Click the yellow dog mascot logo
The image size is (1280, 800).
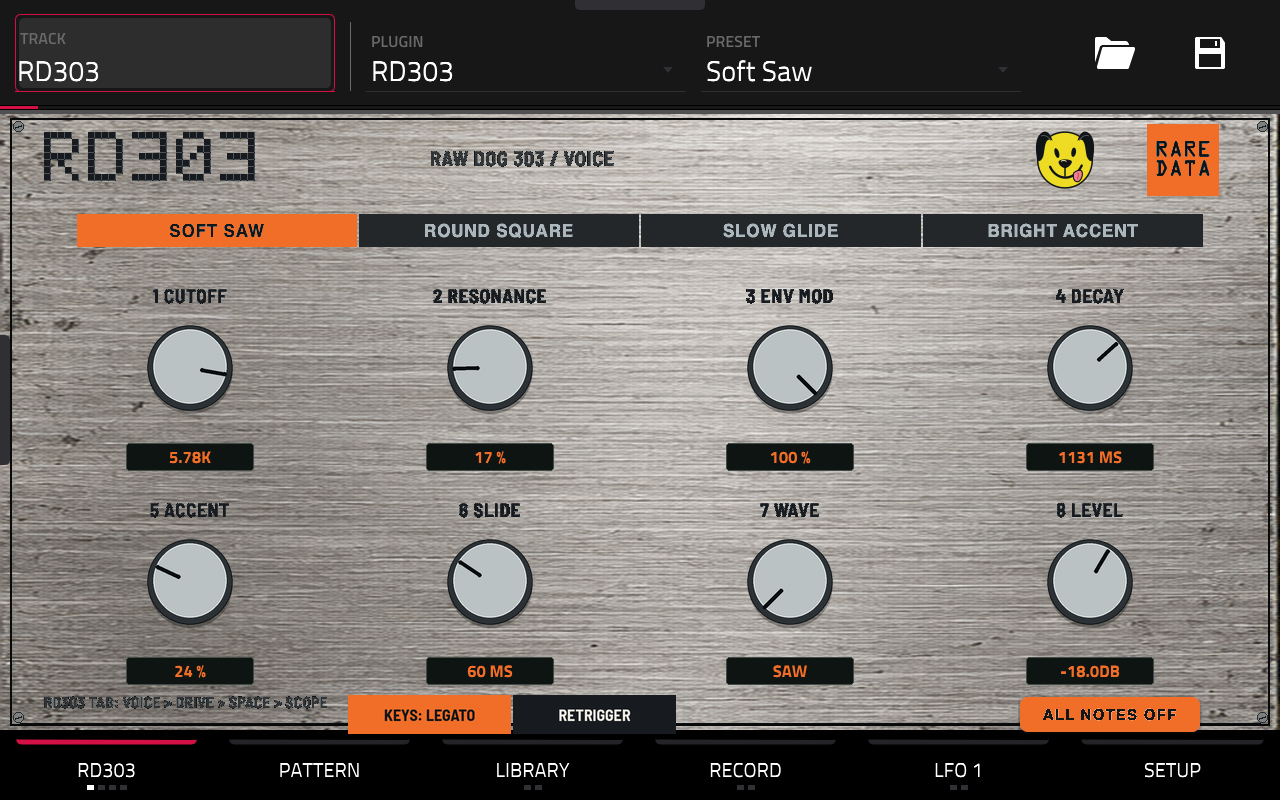[x=1065, y=159]
